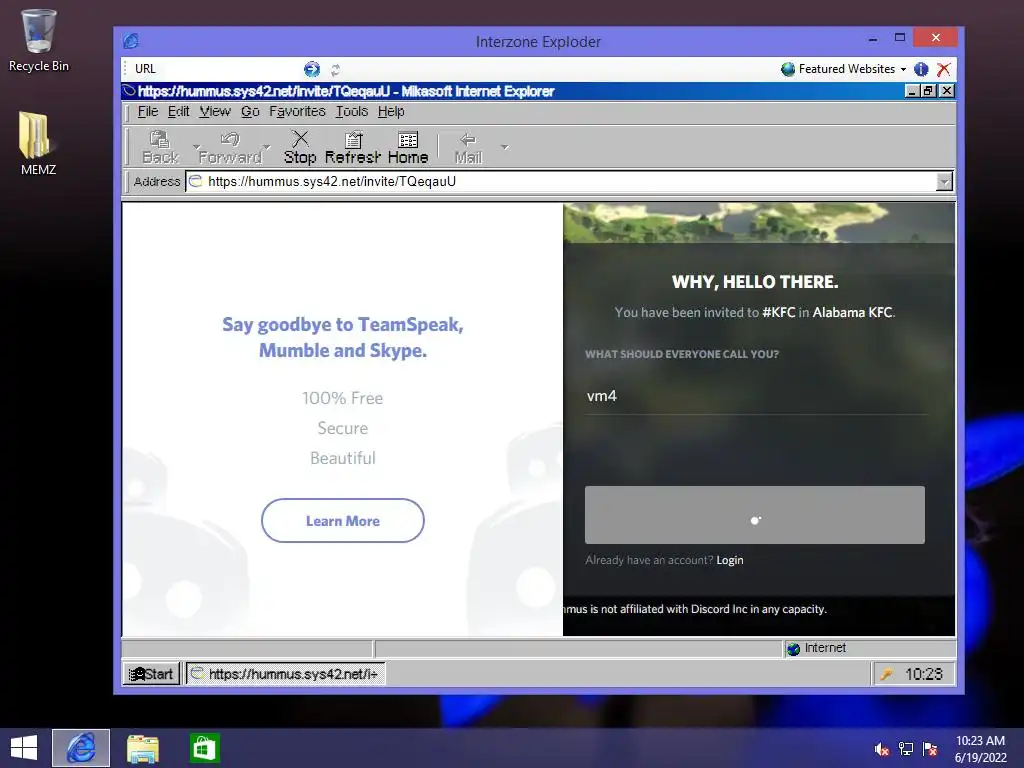Expand the Mail button dropdown arrow
The height and width of the screenshot is (768, 1024).
(504, 146)
